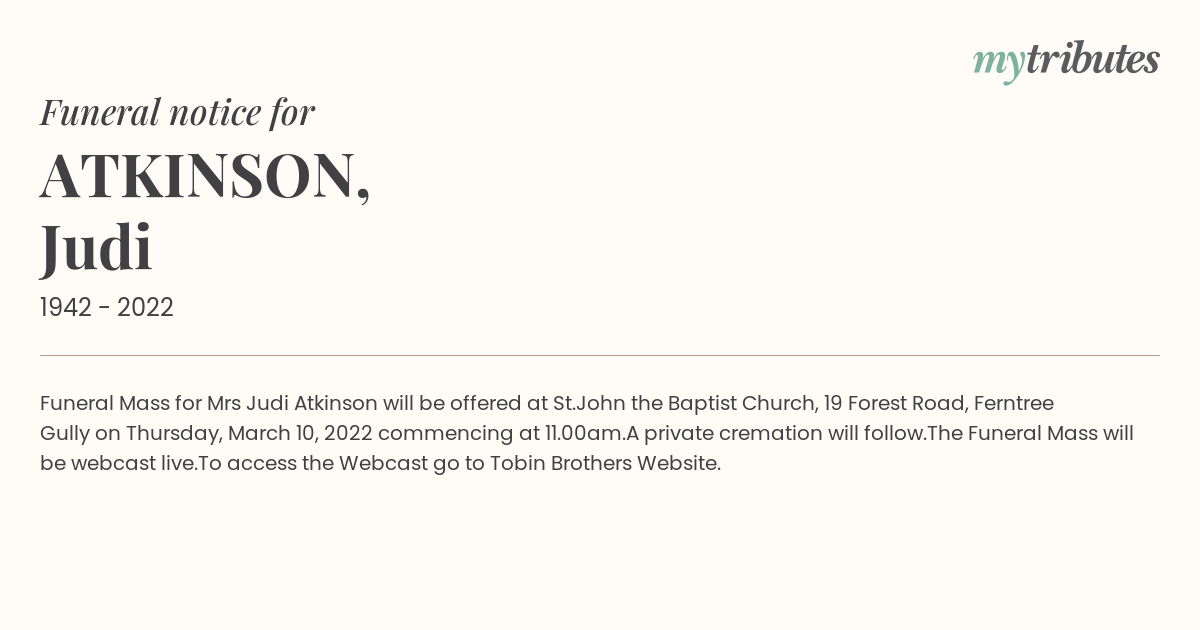Click the ATKINSON surname heading
This screenshot has height=630, width=1200.
pyautogui.click(x=205, y=177)
